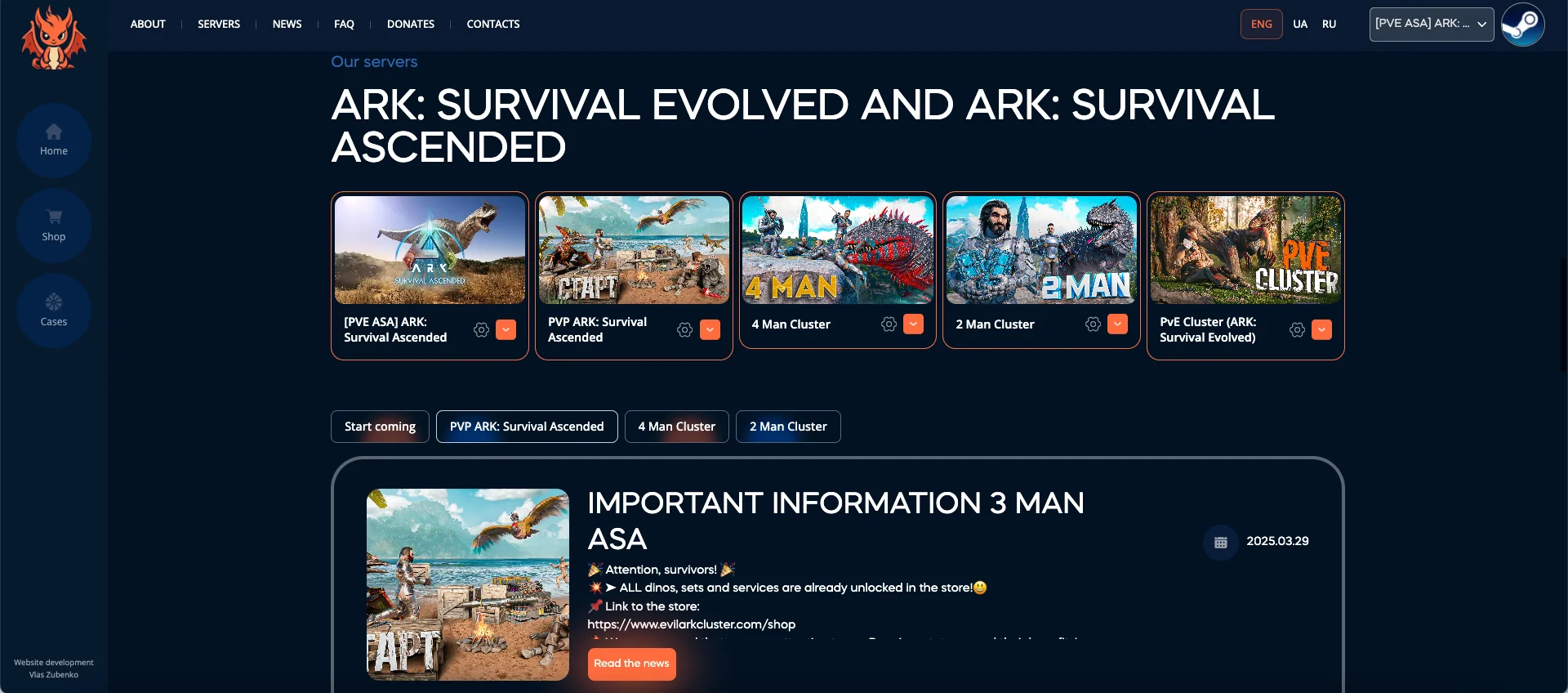
Task: Switch language to RU
Action: (1330, 25)
